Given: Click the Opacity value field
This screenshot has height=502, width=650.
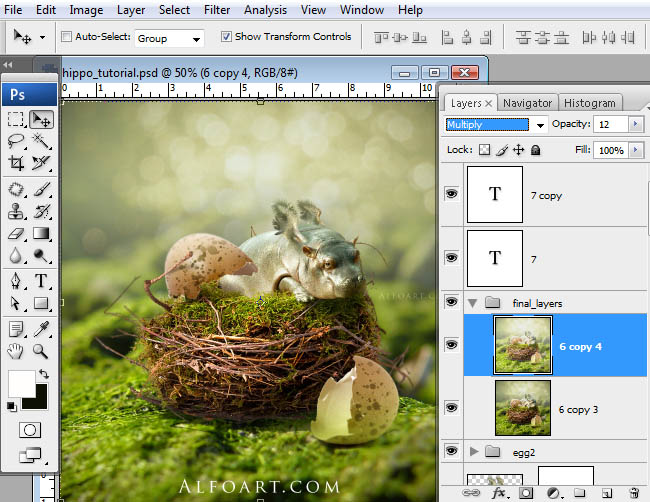Looking at the screenshot, I should pos(611,124).
